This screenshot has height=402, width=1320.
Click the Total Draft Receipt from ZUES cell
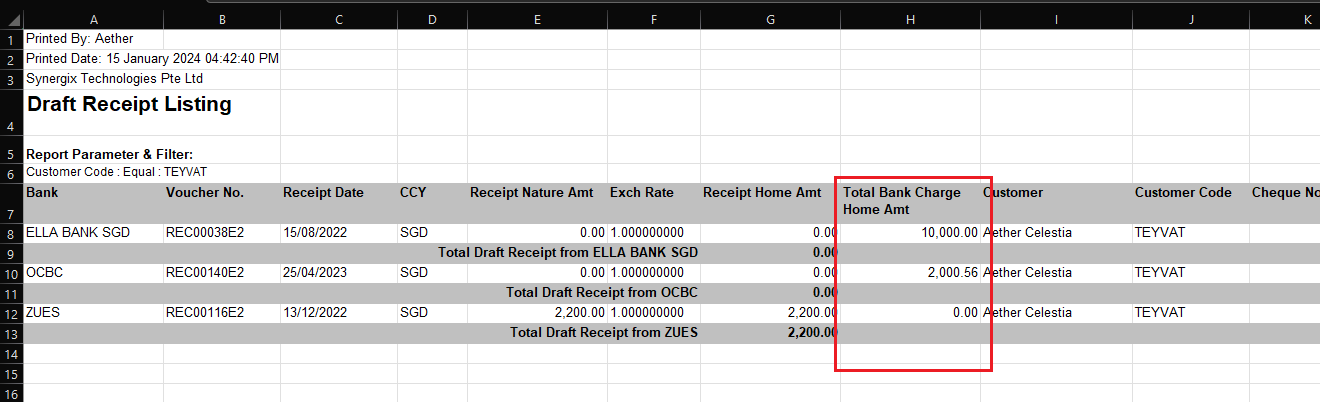603,333
